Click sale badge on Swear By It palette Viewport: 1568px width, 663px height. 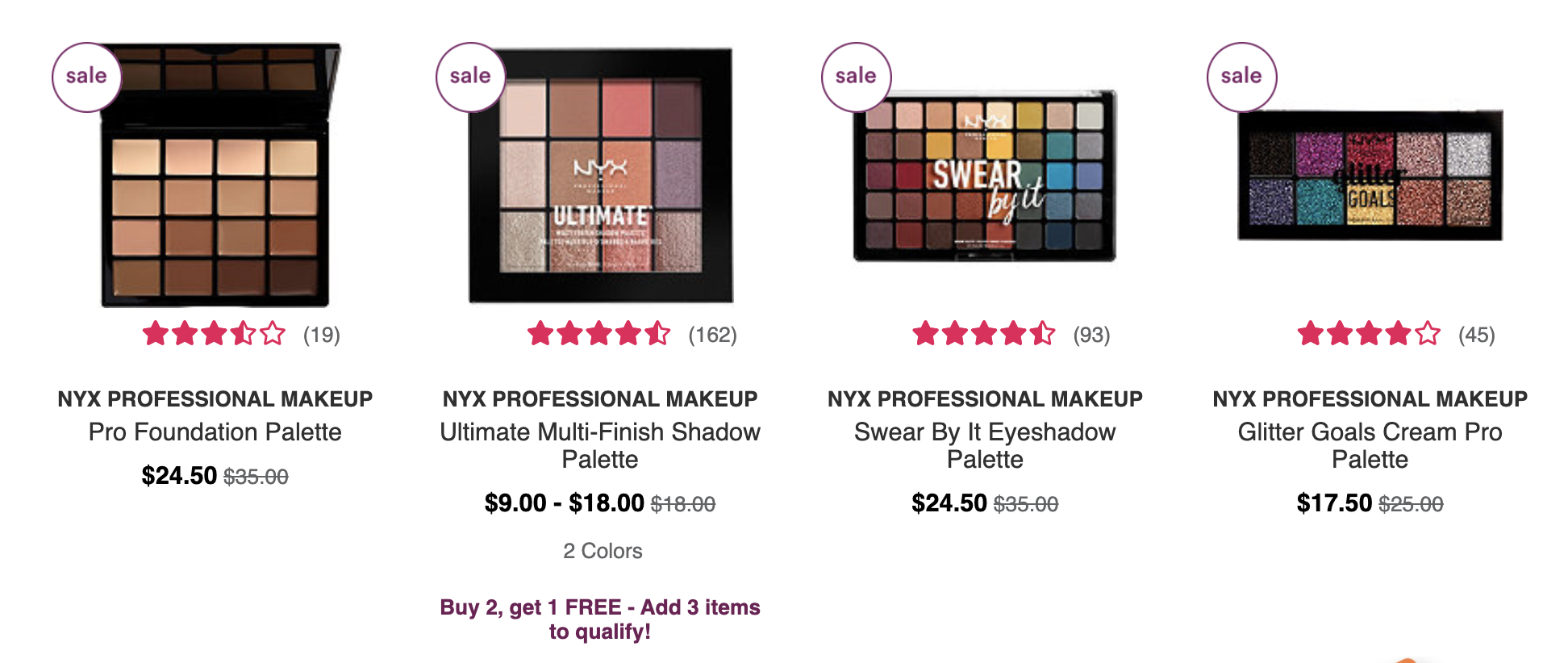click(856, 77)
